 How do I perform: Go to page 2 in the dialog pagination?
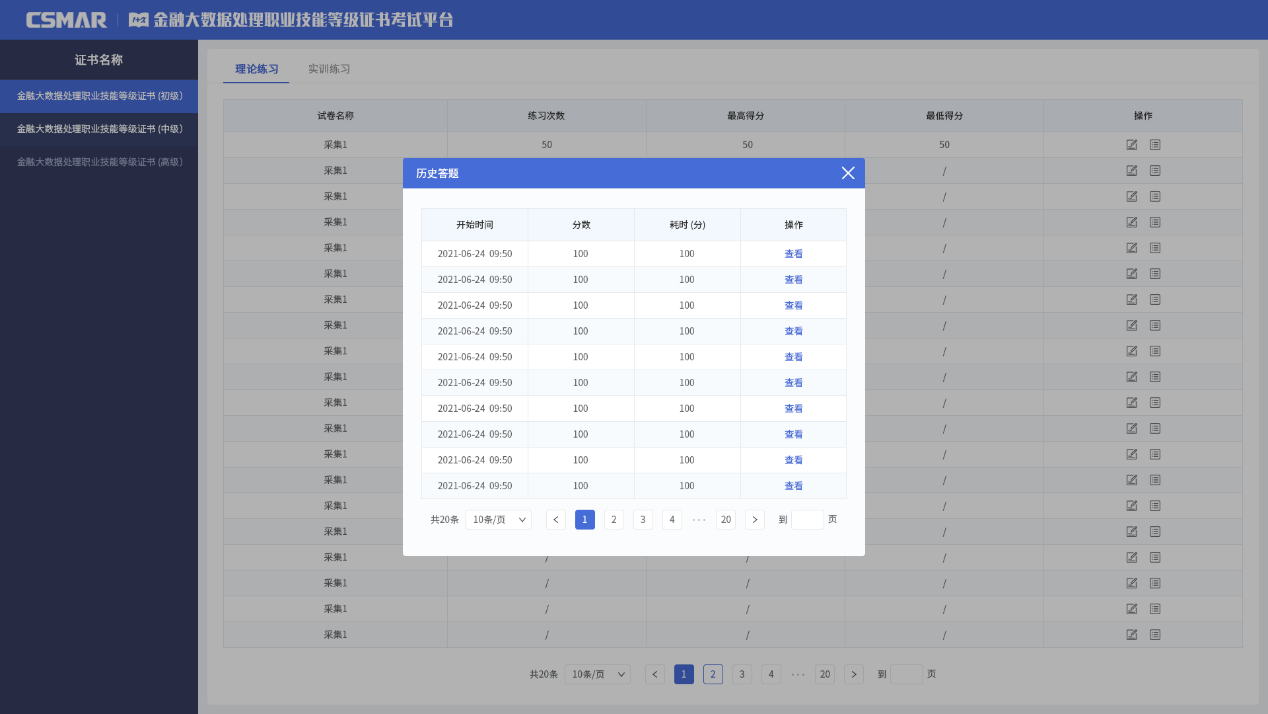[x=614, y=520]
